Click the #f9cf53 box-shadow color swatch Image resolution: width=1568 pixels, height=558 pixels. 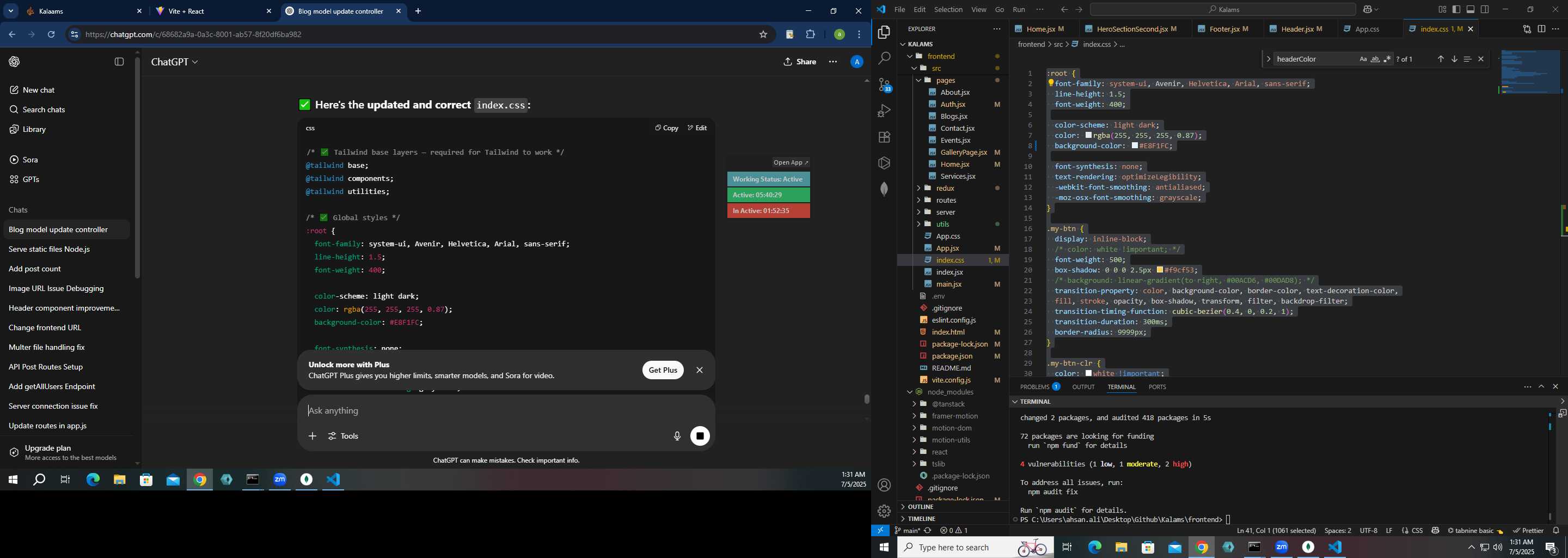click(x=1160, y=270)
